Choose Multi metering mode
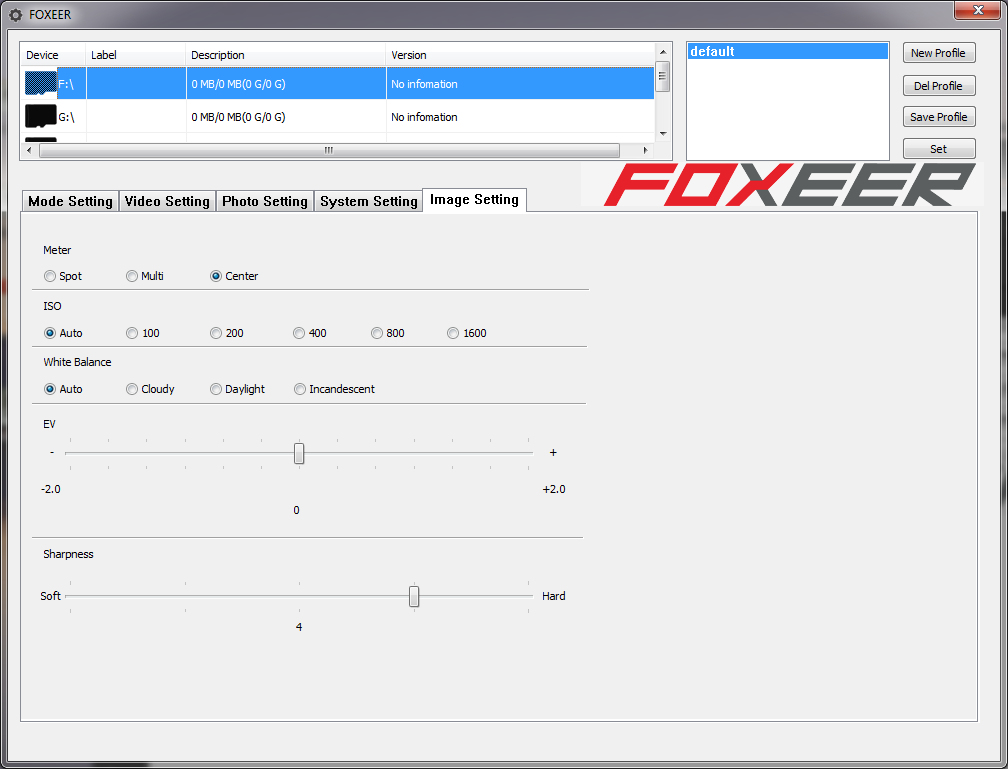1008x769 pixels. coord(132,276)
